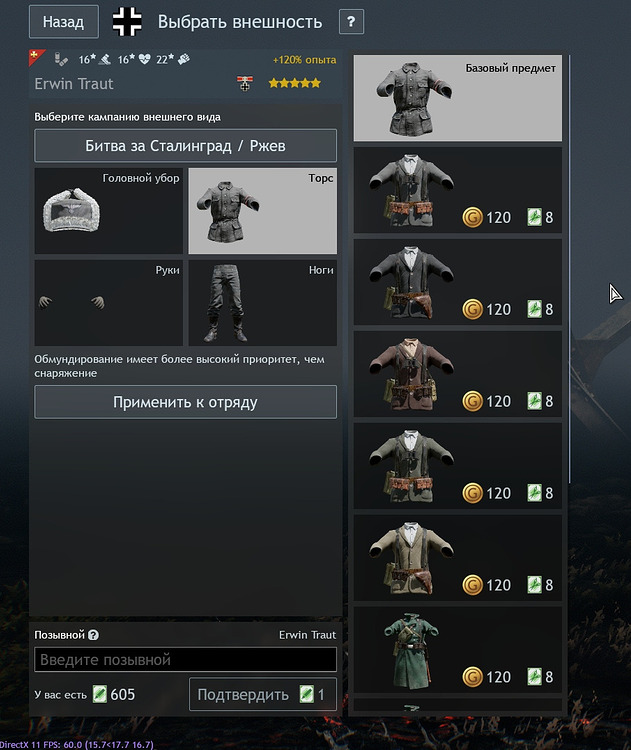Click the Назад back button
The height and width of the screenshot is (750, 631).
click(64, 22)
